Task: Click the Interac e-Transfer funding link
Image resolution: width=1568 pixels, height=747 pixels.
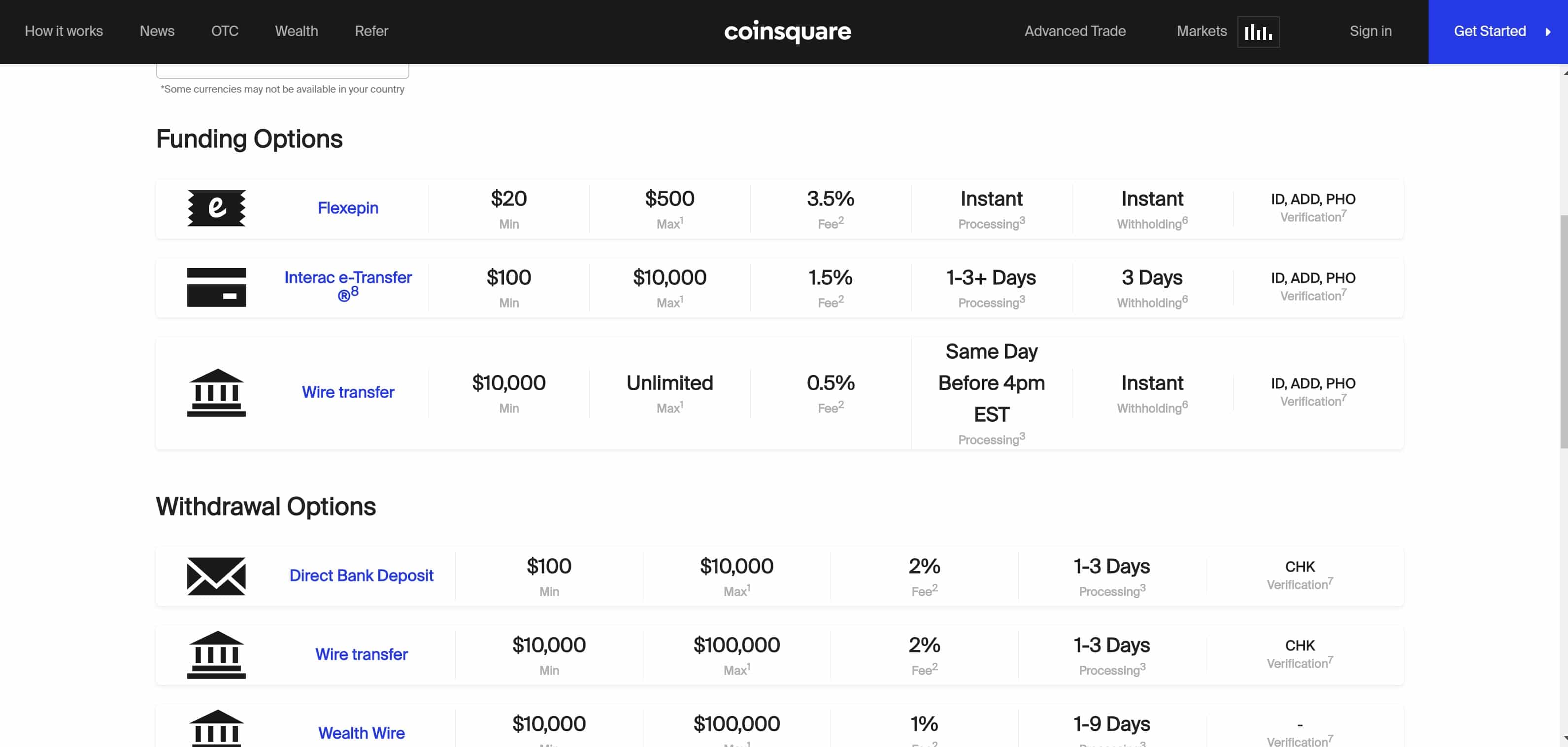Action: pos(348,285)
